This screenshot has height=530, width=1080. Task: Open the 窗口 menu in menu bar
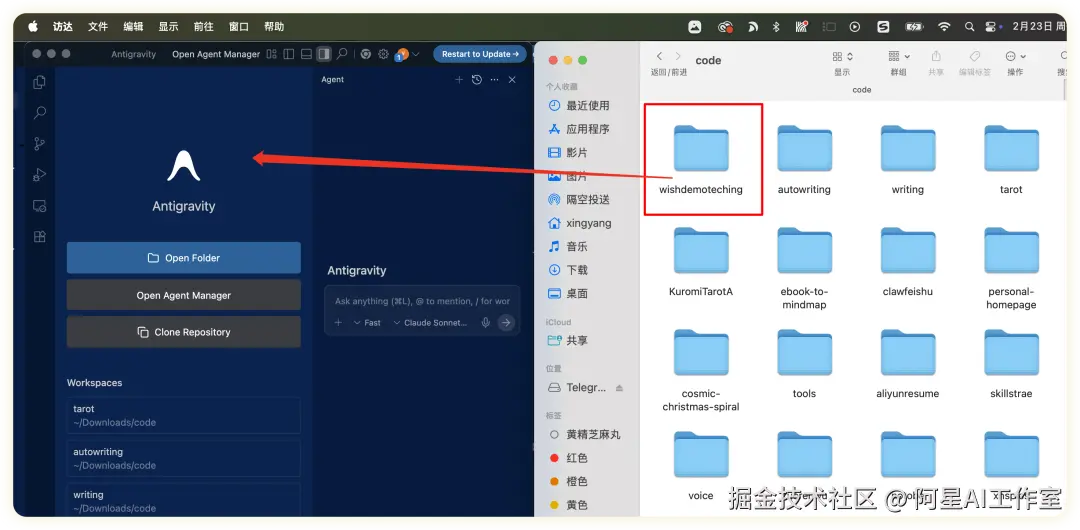pos(238,26)
